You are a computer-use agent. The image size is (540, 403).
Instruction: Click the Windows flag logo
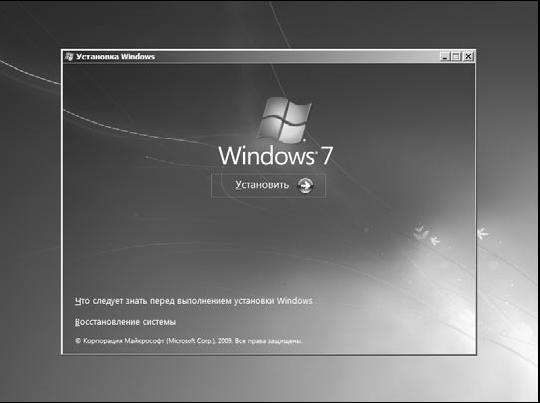284,120
